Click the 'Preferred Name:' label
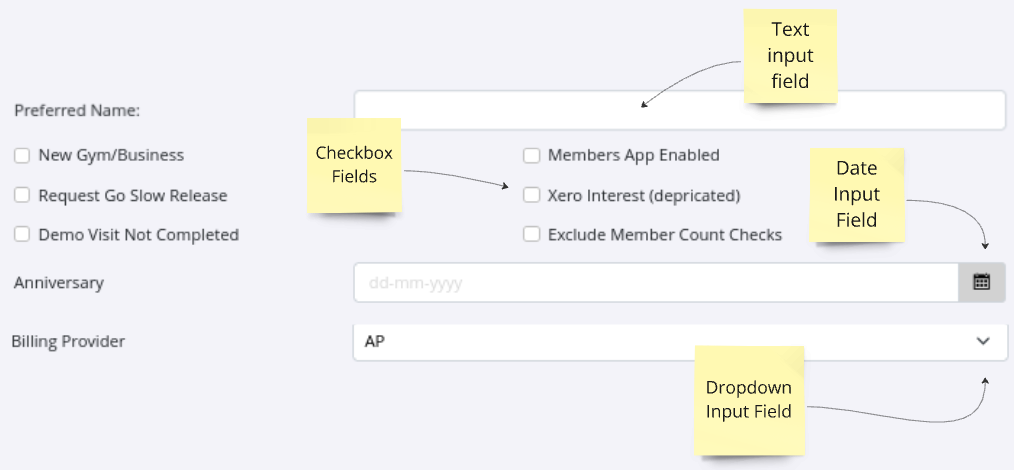1014x470 pixels. (77, 110)
